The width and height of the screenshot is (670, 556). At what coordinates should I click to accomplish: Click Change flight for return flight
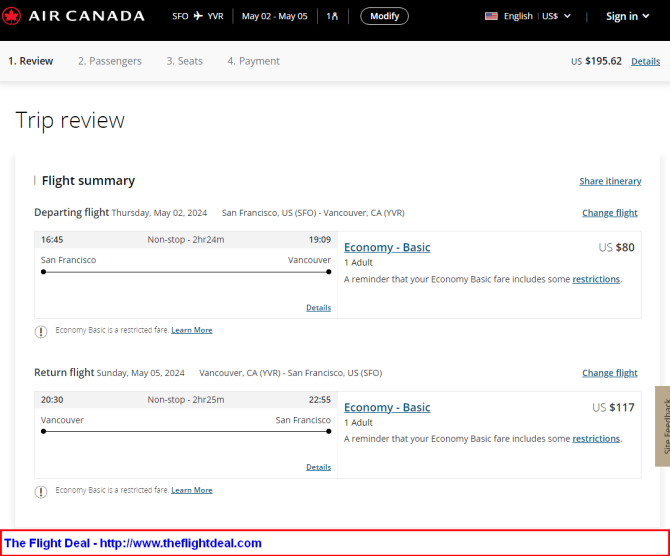pyautogui.click(x=609, y=373)
